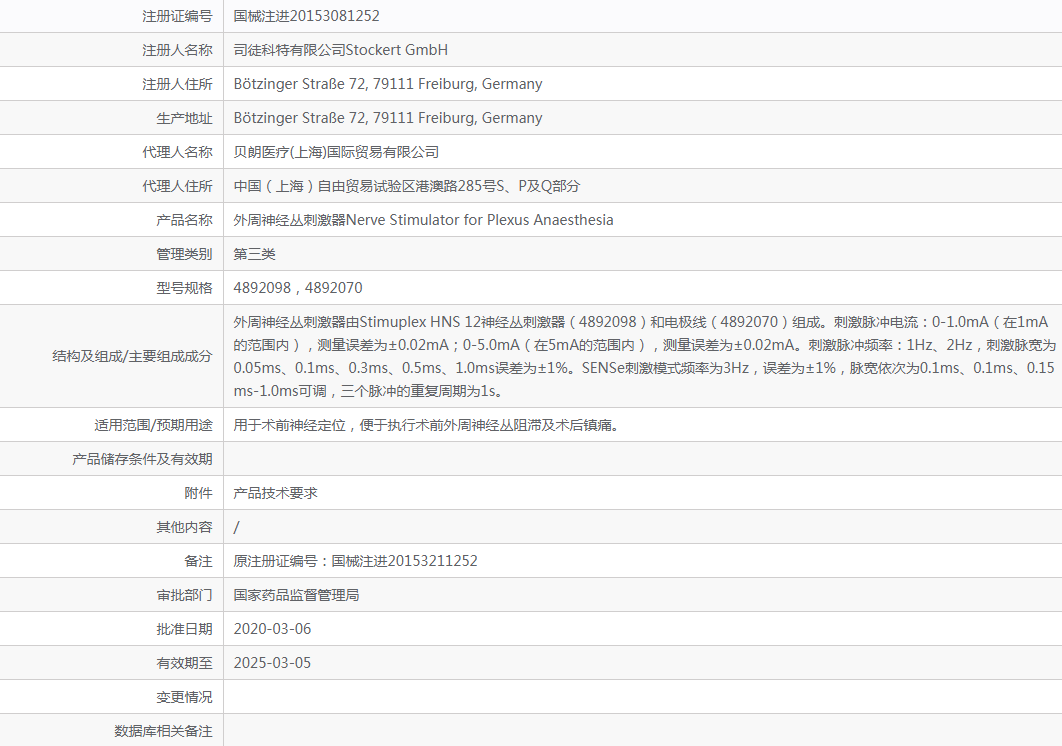The image size is (1062, 746).
Task: Select the label 审批部门
Action: (x=184, y=595)
